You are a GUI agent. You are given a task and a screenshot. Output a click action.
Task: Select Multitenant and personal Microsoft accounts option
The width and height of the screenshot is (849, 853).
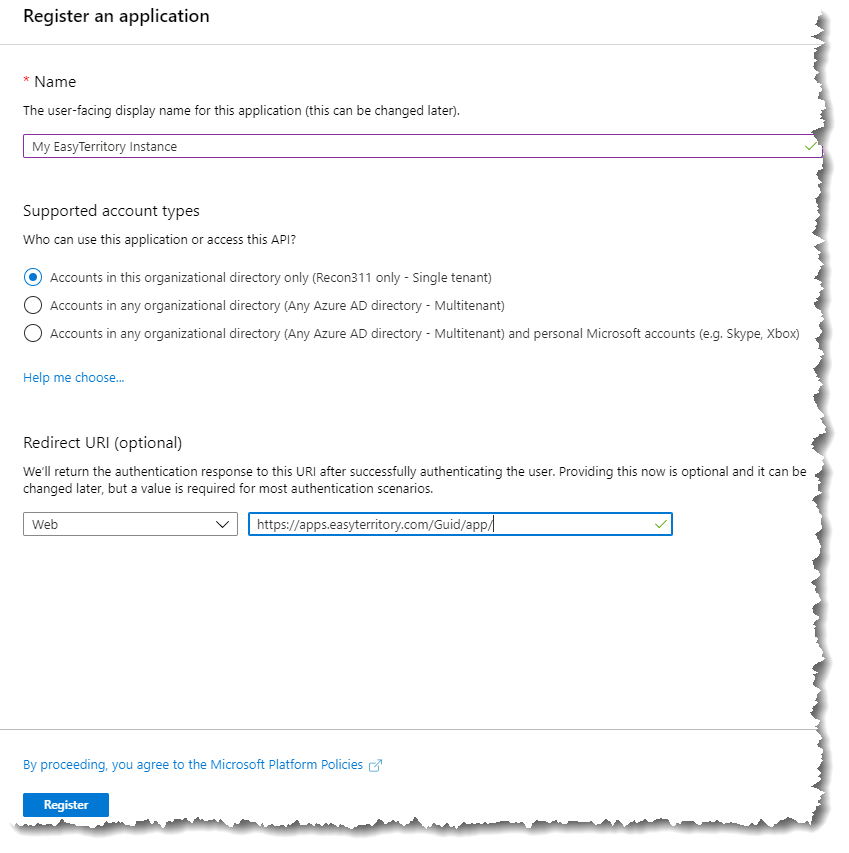pos(33,333)
